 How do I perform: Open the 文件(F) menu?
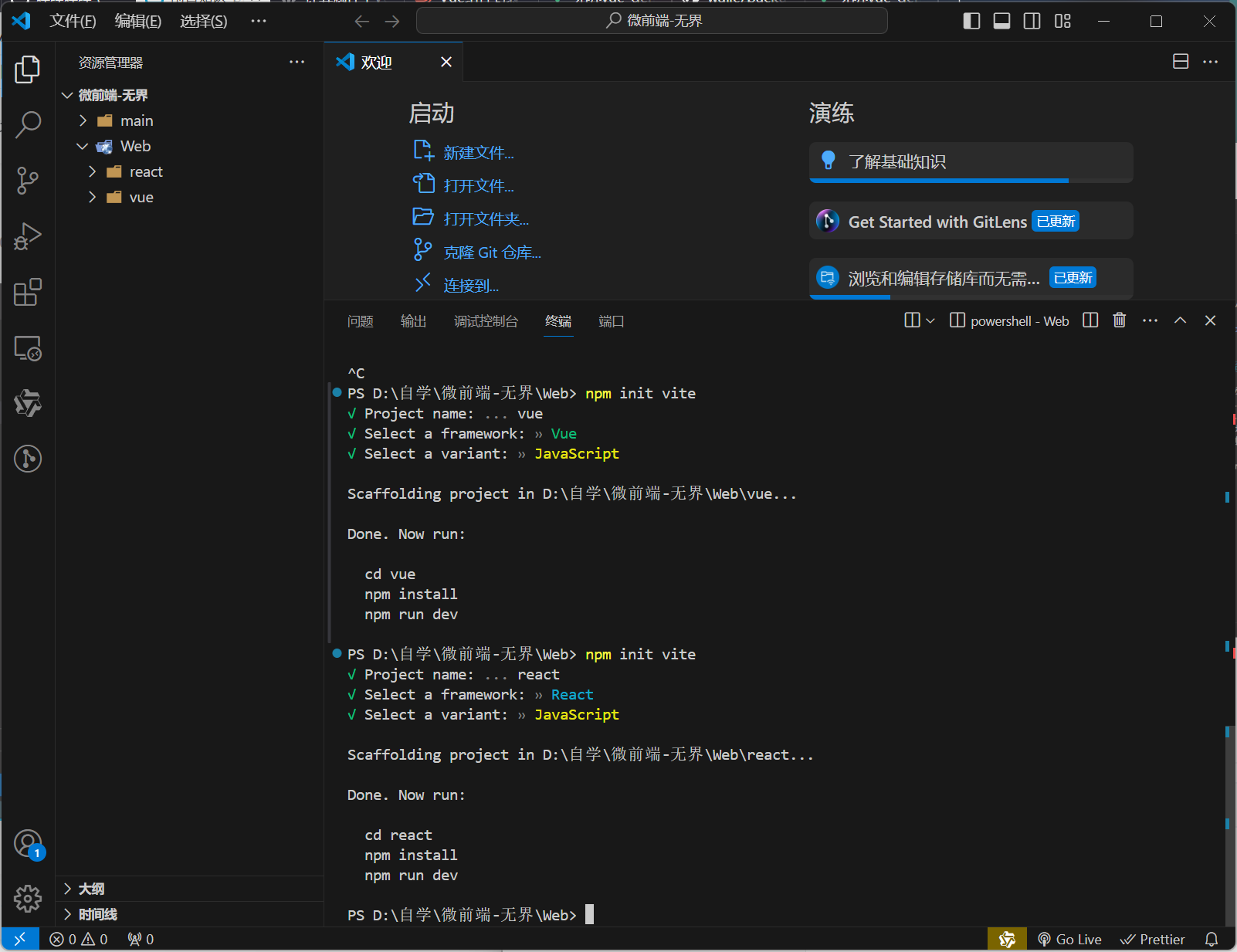73,21
